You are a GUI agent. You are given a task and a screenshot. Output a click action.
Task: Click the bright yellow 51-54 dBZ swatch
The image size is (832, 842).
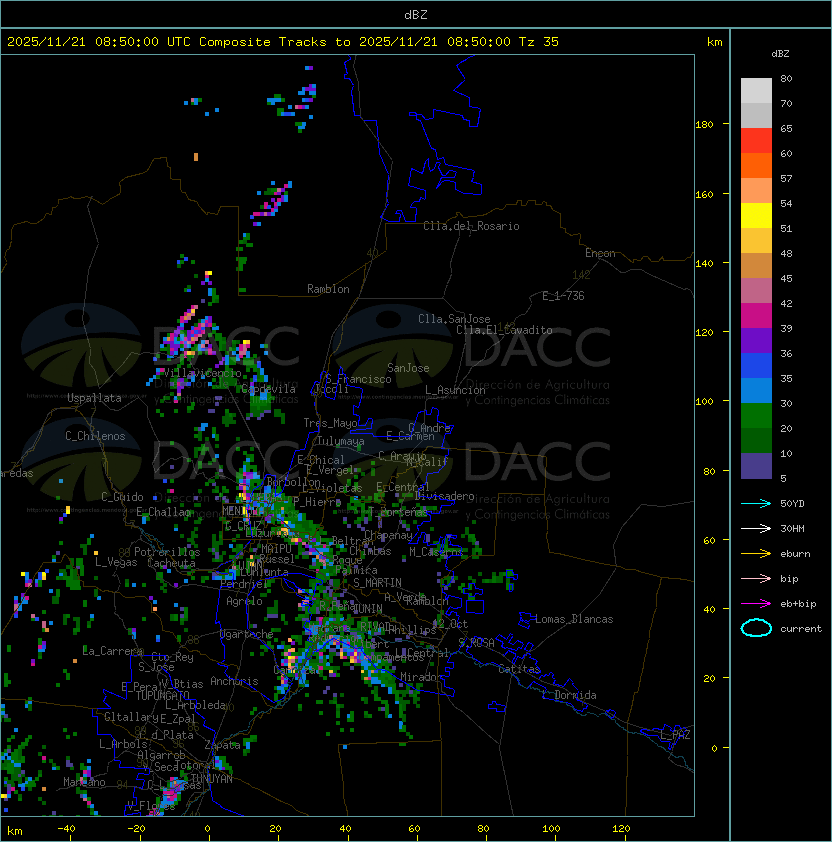pyautogui.click(x=756, y=215)
